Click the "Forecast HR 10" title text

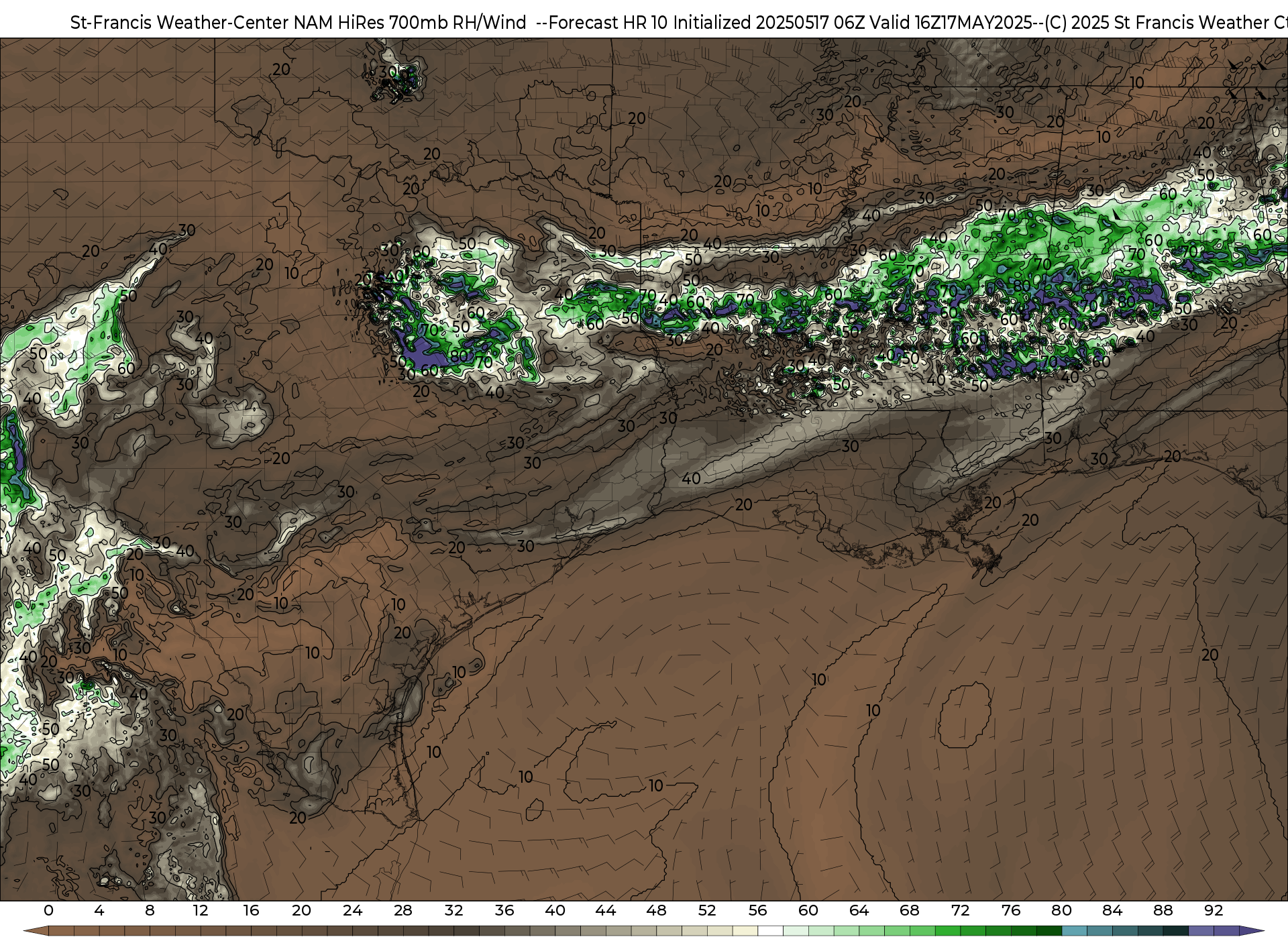[608, 23]
